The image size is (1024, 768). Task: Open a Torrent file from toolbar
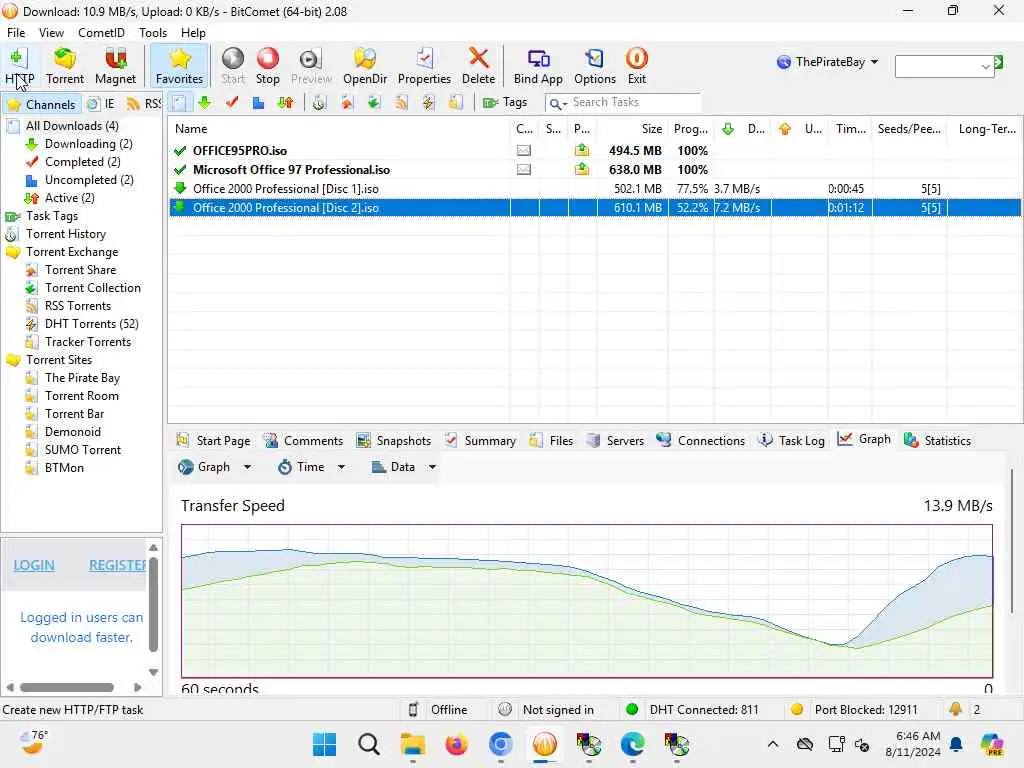(x=65, y=66)
